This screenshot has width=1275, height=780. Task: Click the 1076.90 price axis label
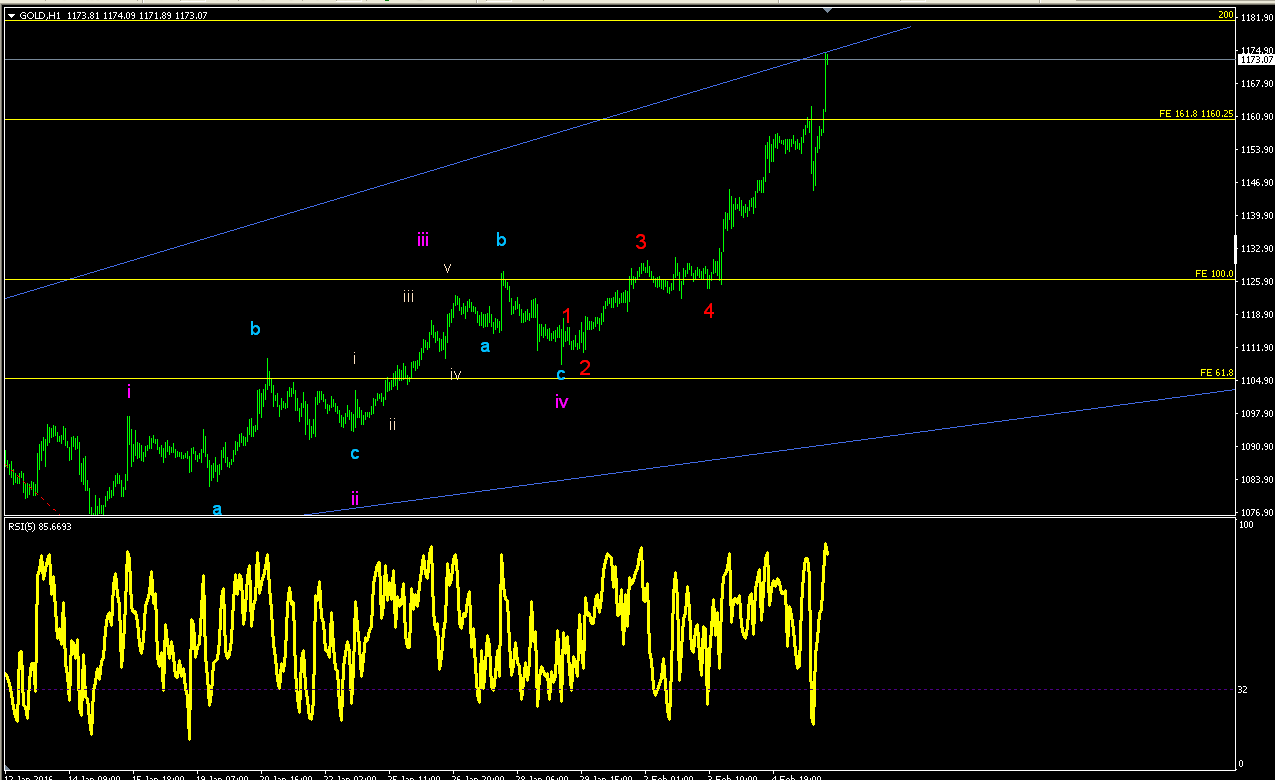pos(1256,513)
